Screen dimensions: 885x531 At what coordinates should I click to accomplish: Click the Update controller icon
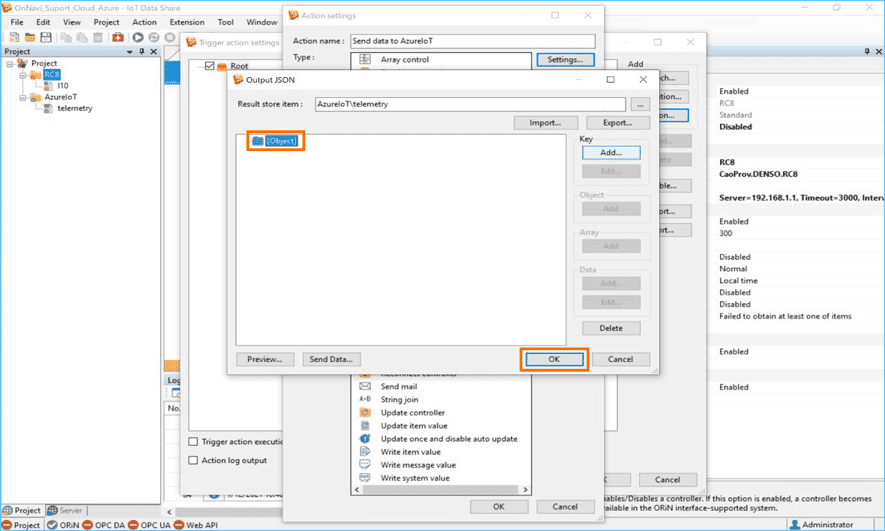[365, 412]
